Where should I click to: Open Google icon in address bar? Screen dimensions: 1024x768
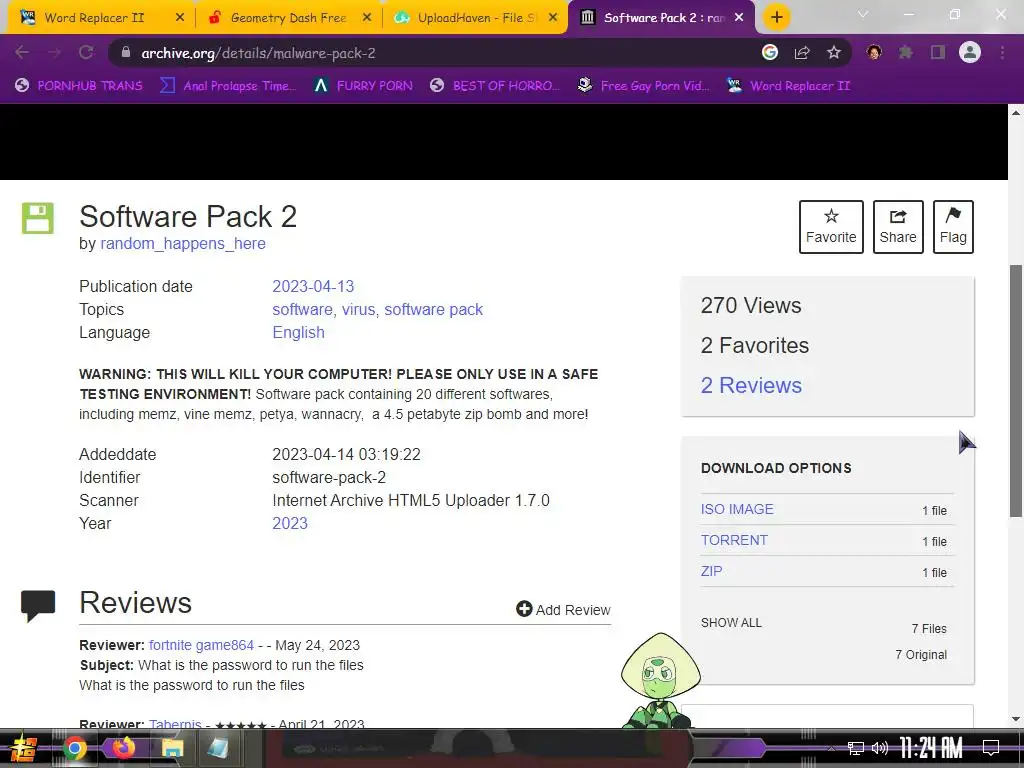(770, 52)
